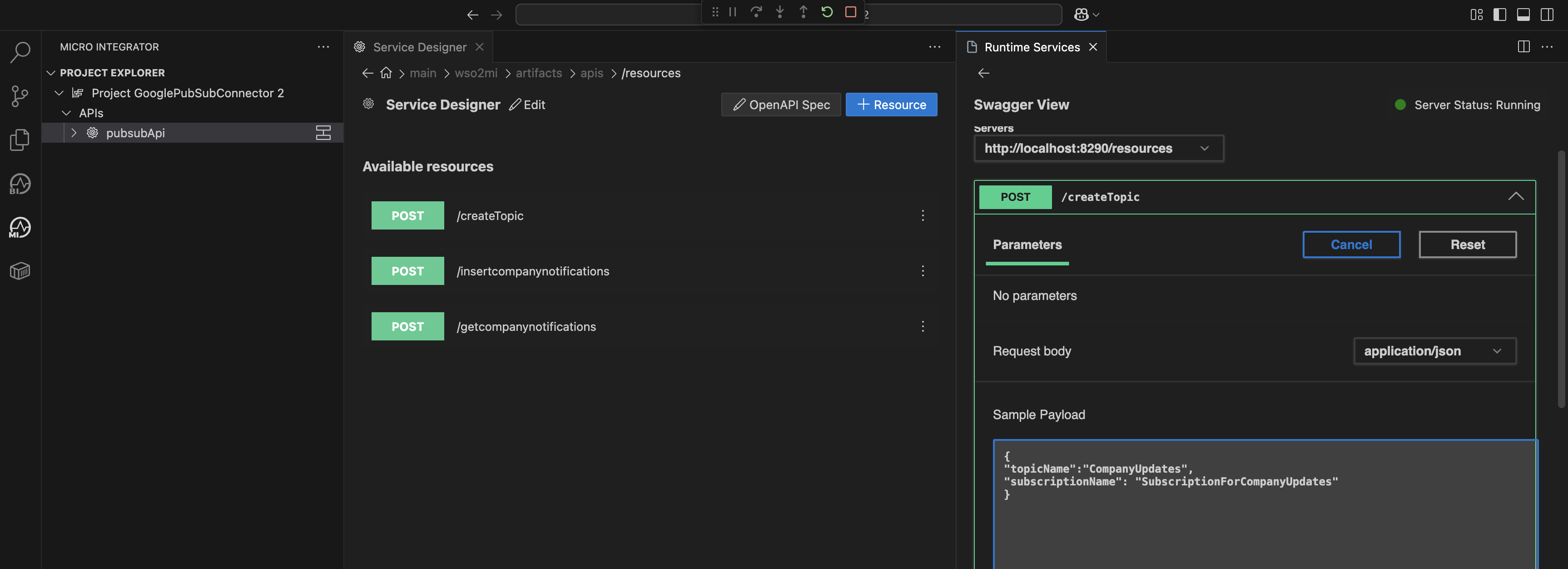Viewport: 1568px width, 569px height.
Task: Open Customize Layout icon
Action: point(1476,15)
